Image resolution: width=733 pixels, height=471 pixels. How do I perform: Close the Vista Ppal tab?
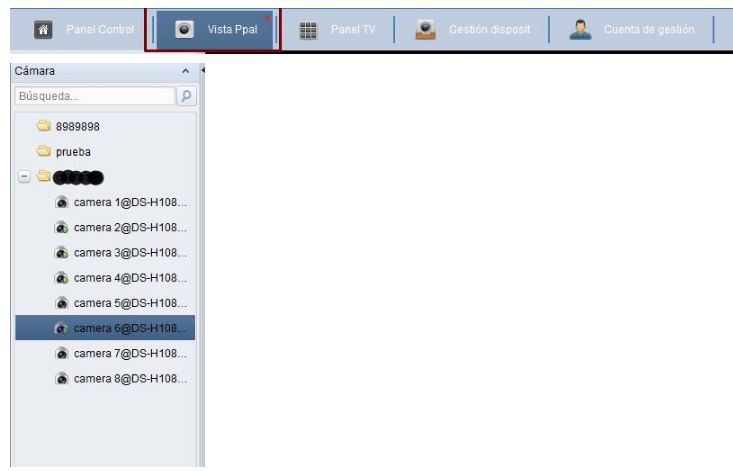pos(267,17)
